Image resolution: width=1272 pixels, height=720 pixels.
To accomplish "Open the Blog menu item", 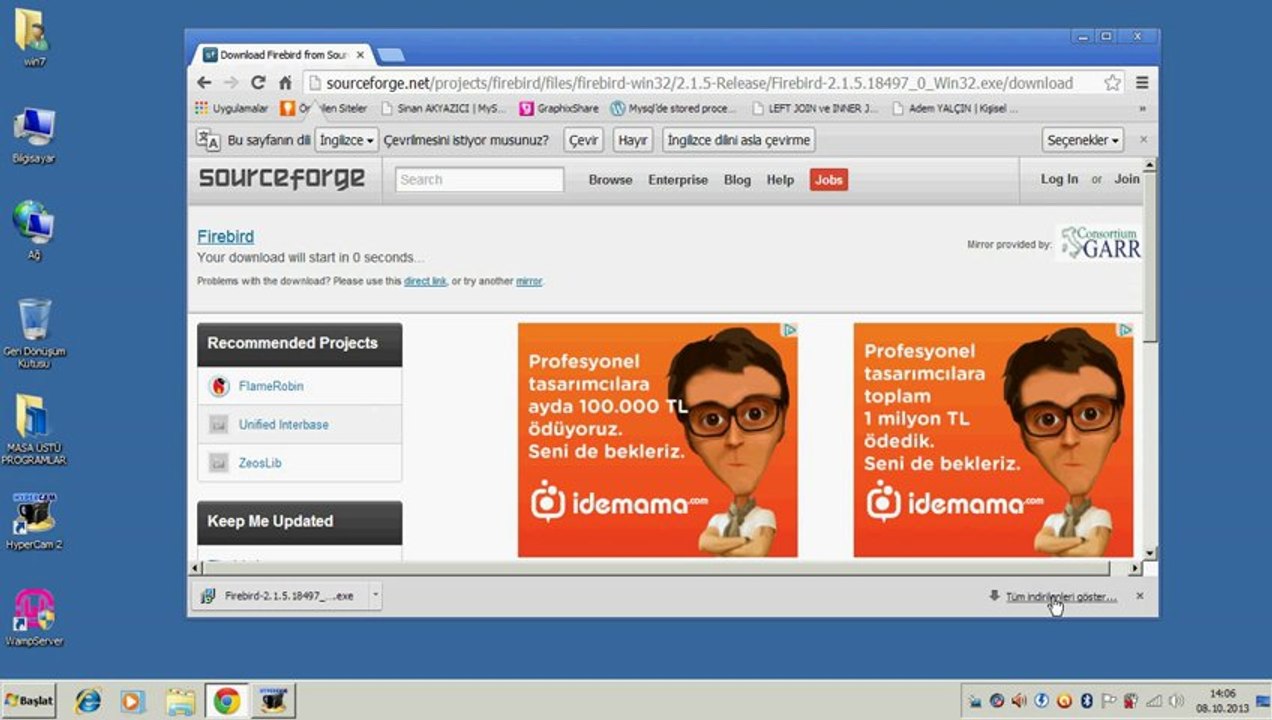I will coord(737,180).
